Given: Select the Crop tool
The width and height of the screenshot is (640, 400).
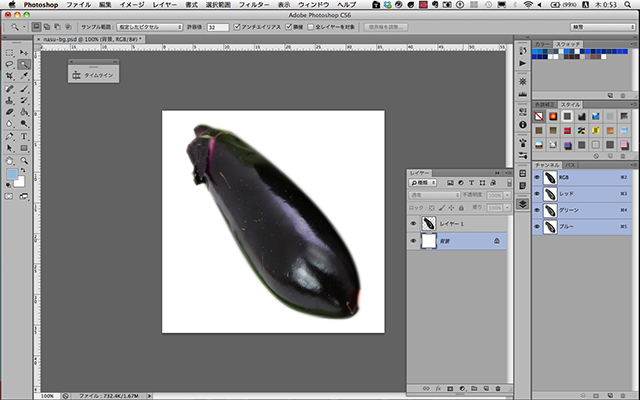Looking at the screenshot, I should click(9, 75).
